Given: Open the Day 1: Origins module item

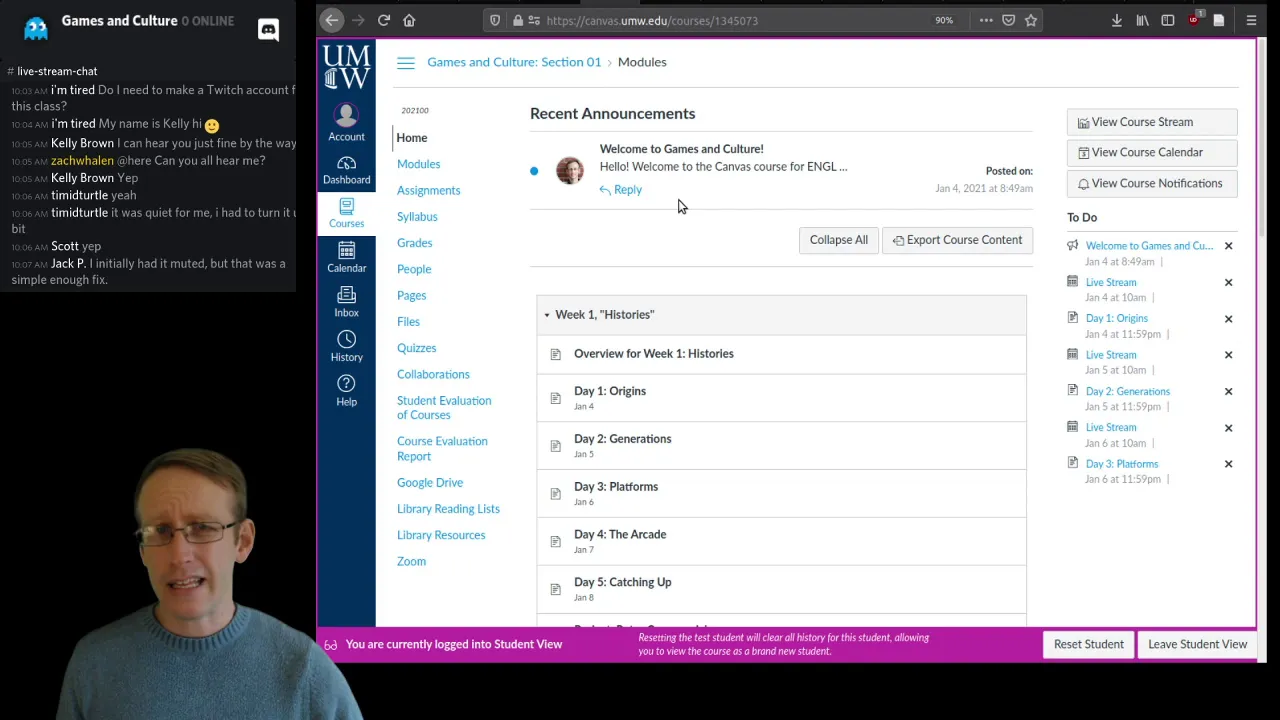Looking at the screenshot, I should click(610, 391).
